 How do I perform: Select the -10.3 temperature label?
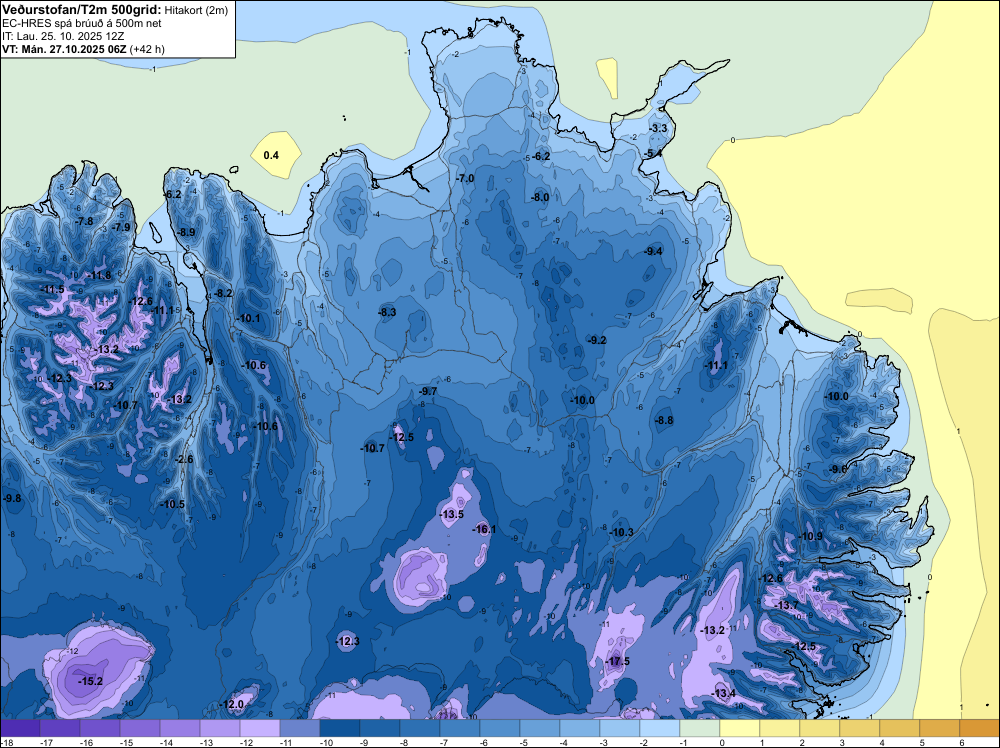(621, 532)
